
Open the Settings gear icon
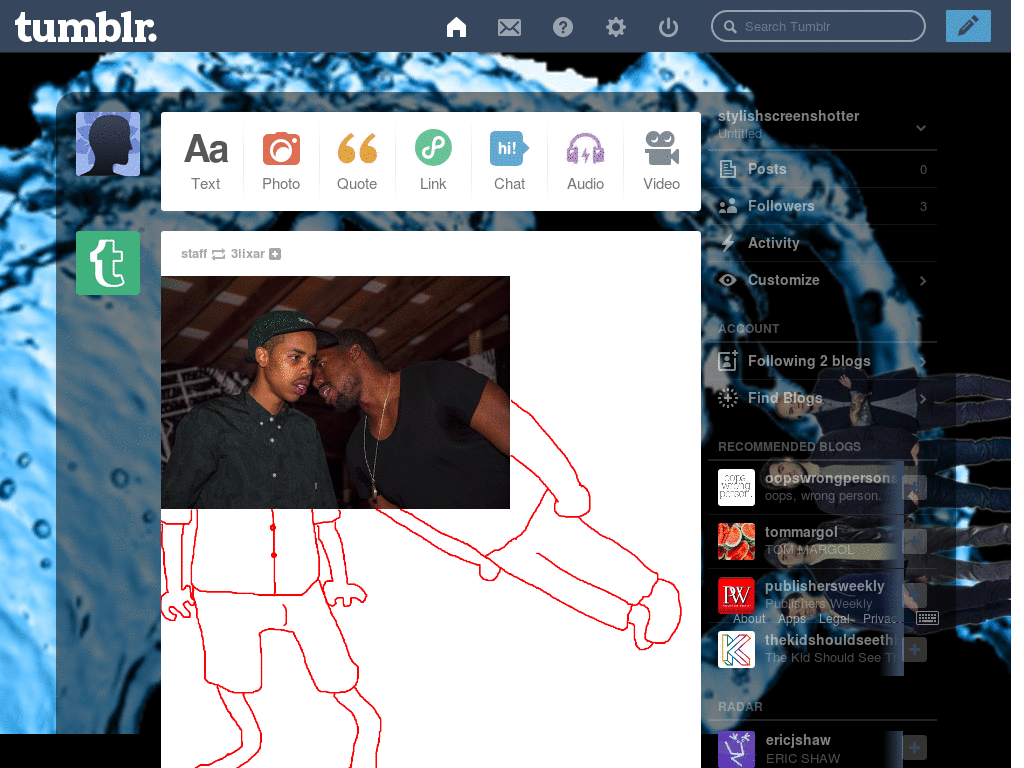615,27
